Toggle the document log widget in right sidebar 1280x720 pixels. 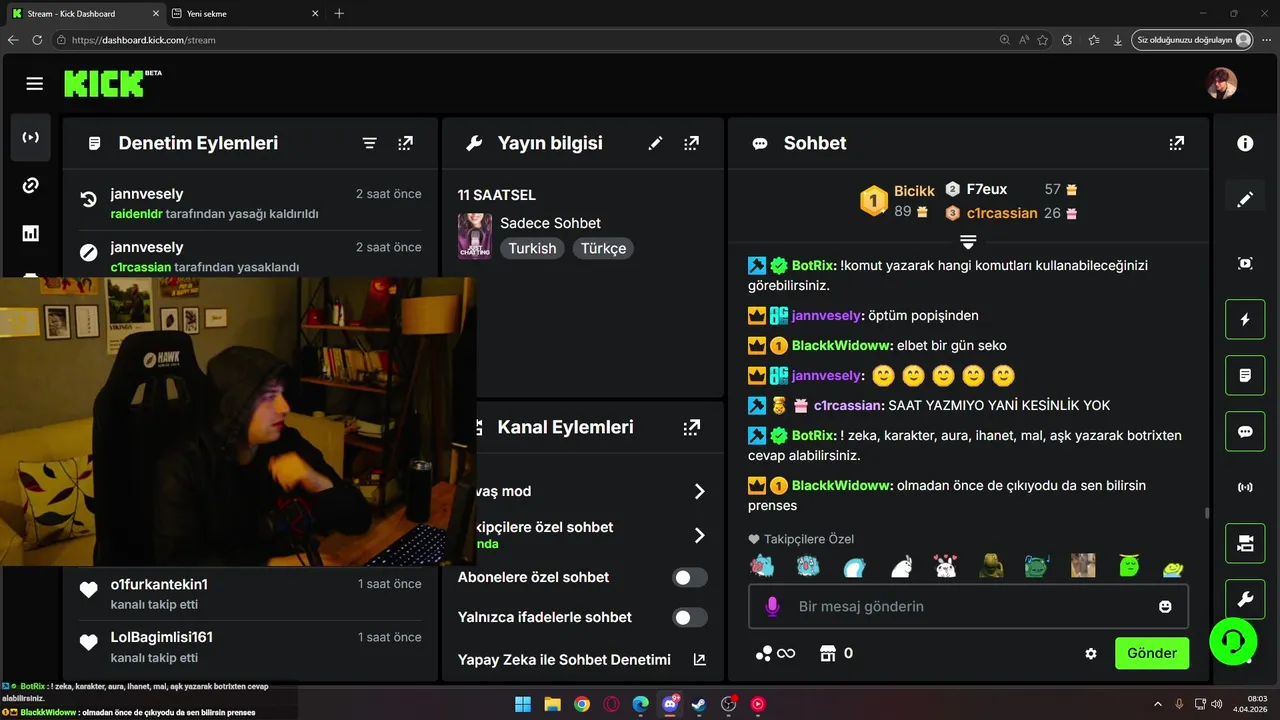(1245, 376)
